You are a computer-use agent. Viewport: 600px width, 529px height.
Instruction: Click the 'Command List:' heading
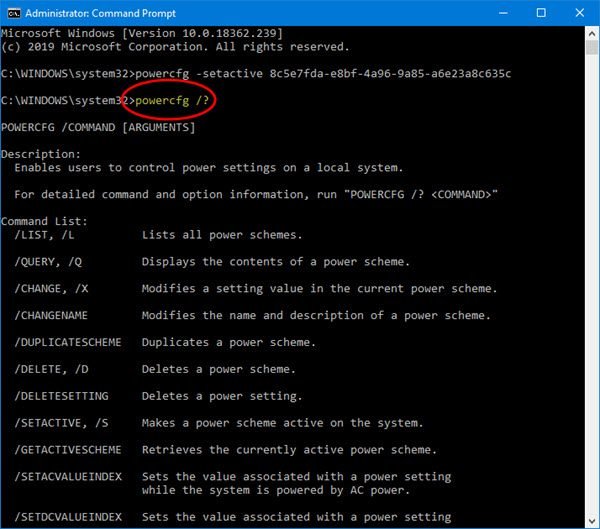click(44, 221)
